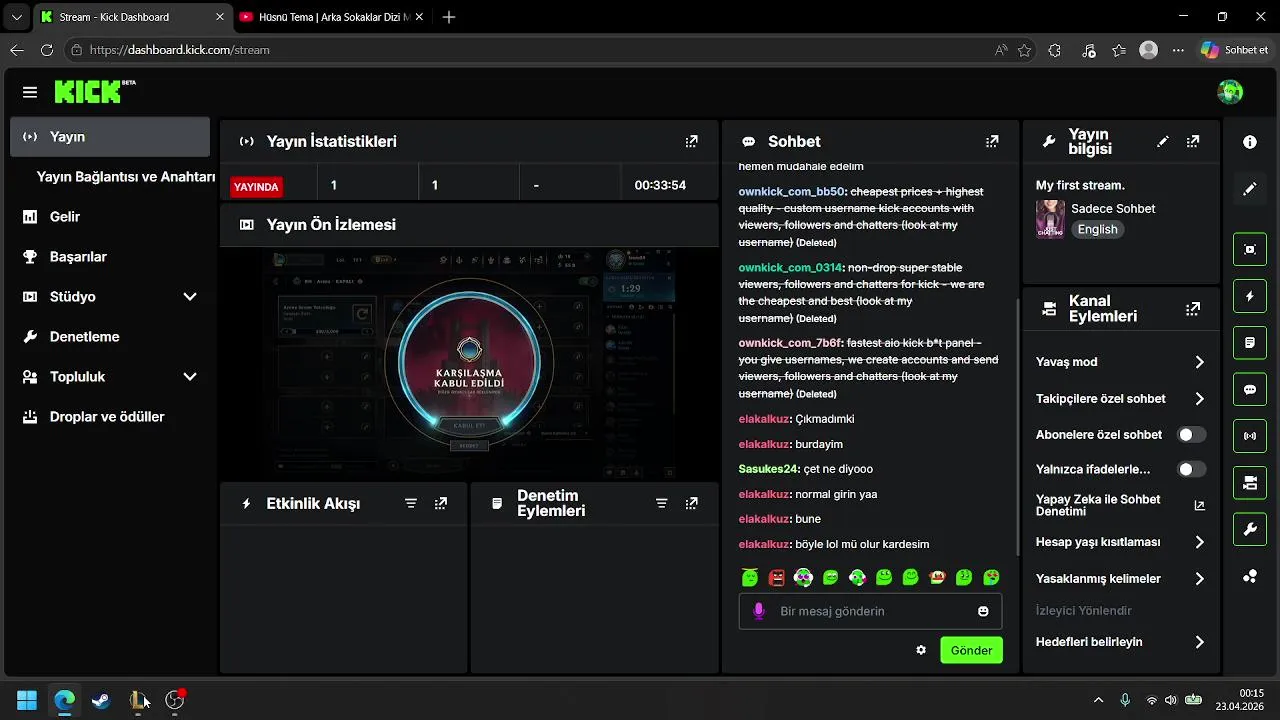
Task: Open the emoji picker in chat input
Action: click(x=983, y=611)
